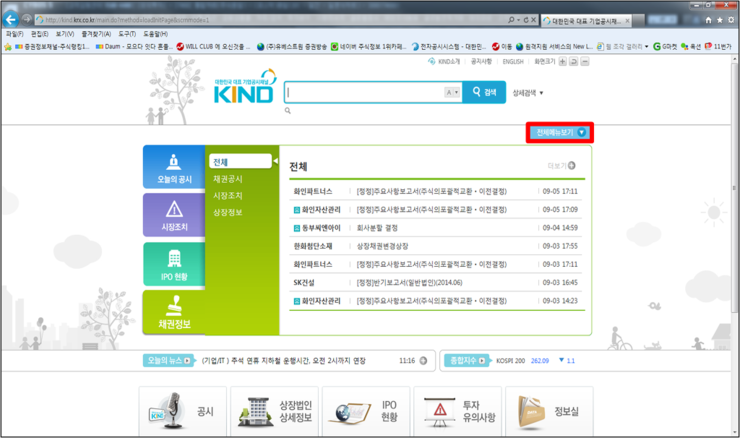This screenshot has height=438, width=740.
Task: Click the browser forward arrow button
Action: click(27, 20)
